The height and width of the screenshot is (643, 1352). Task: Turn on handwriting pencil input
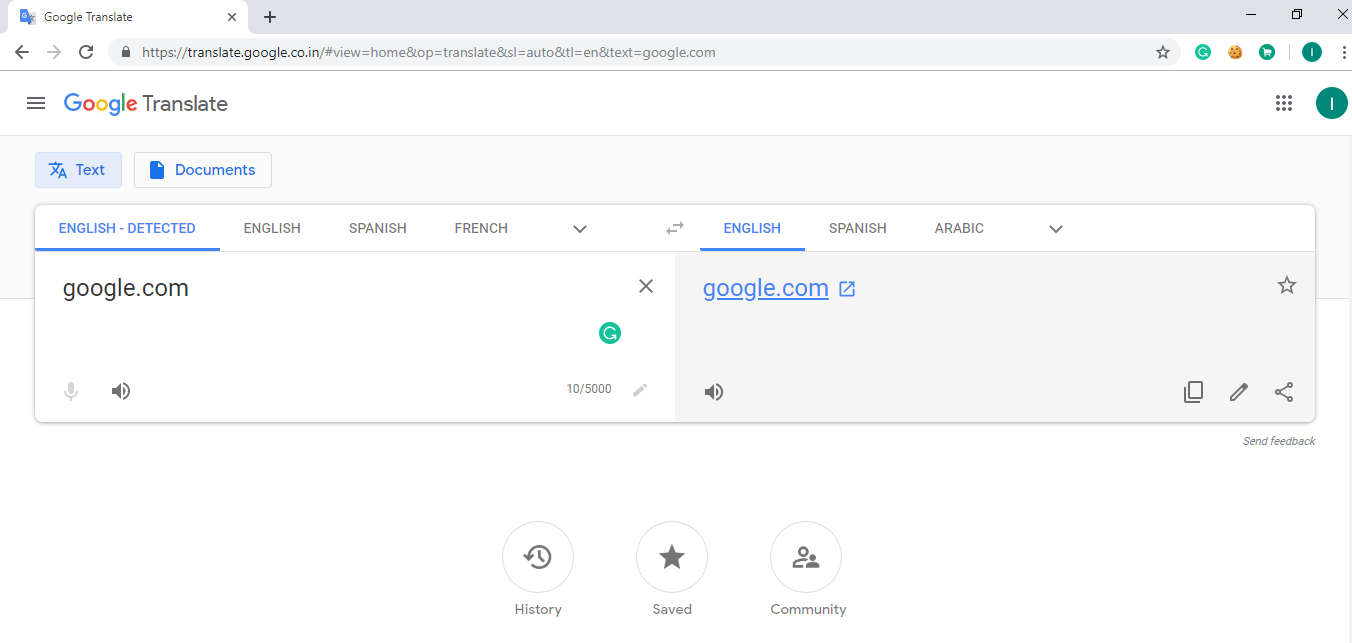(640, 390)
